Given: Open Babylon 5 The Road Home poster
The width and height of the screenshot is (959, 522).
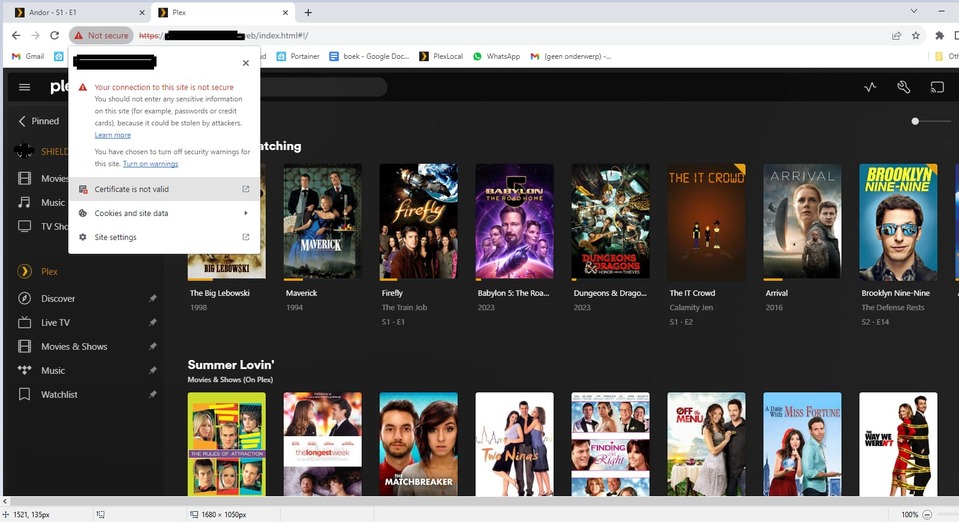Looking at the screenshot, I should pos(514,222).
